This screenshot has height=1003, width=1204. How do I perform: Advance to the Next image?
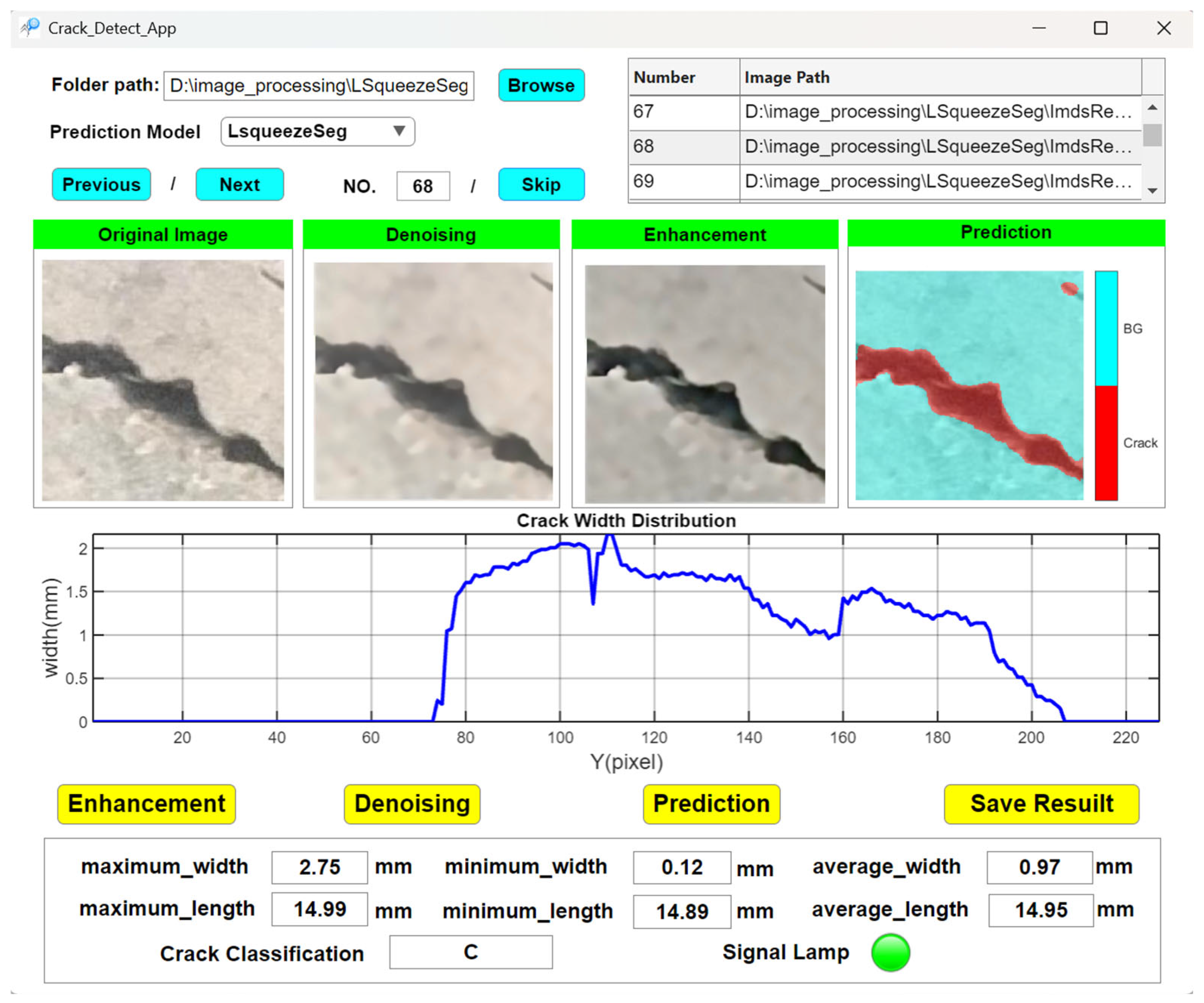pos(240,185)
